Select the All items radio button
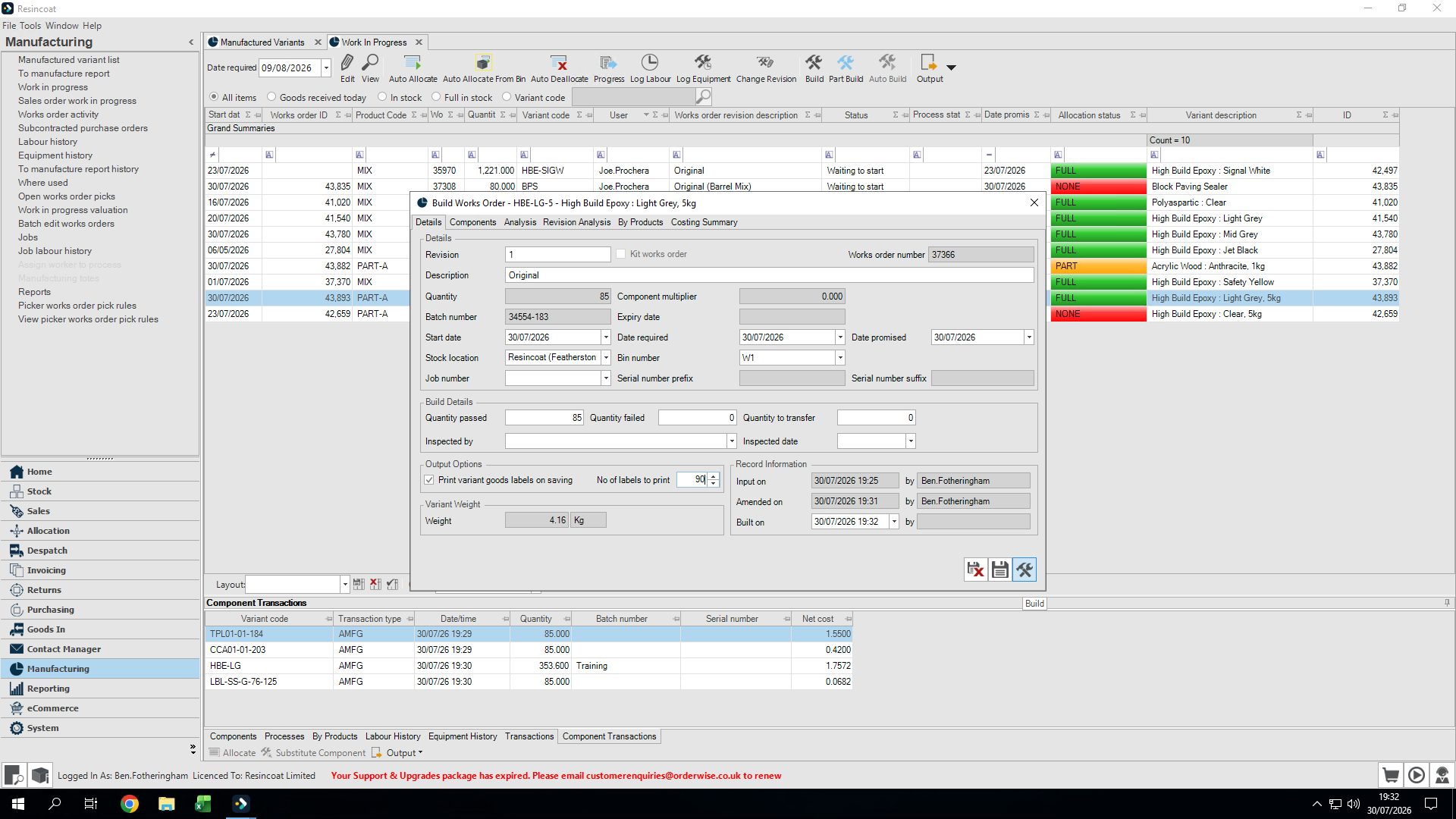The height and width of the screenshot is (819, 1456). tap(214, 97)
